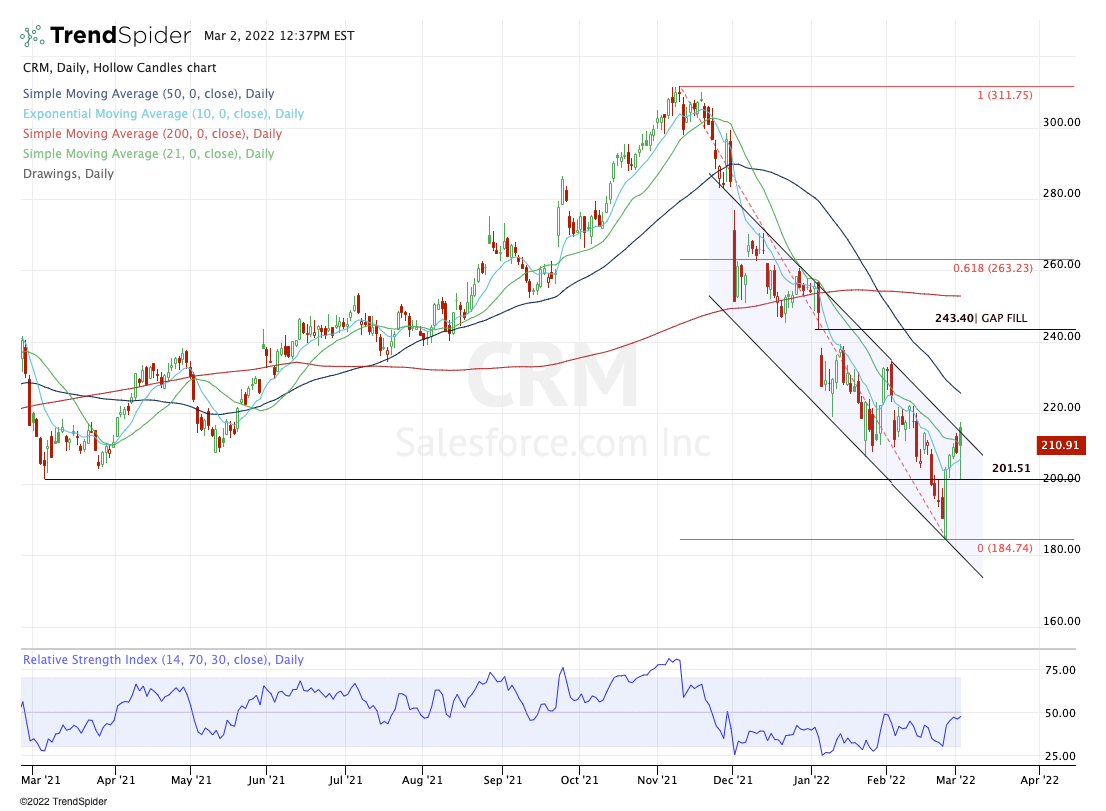Click the '243.40| GAP FILL' annotation
The image size is (1106, 811).
[x=981, y=318]
